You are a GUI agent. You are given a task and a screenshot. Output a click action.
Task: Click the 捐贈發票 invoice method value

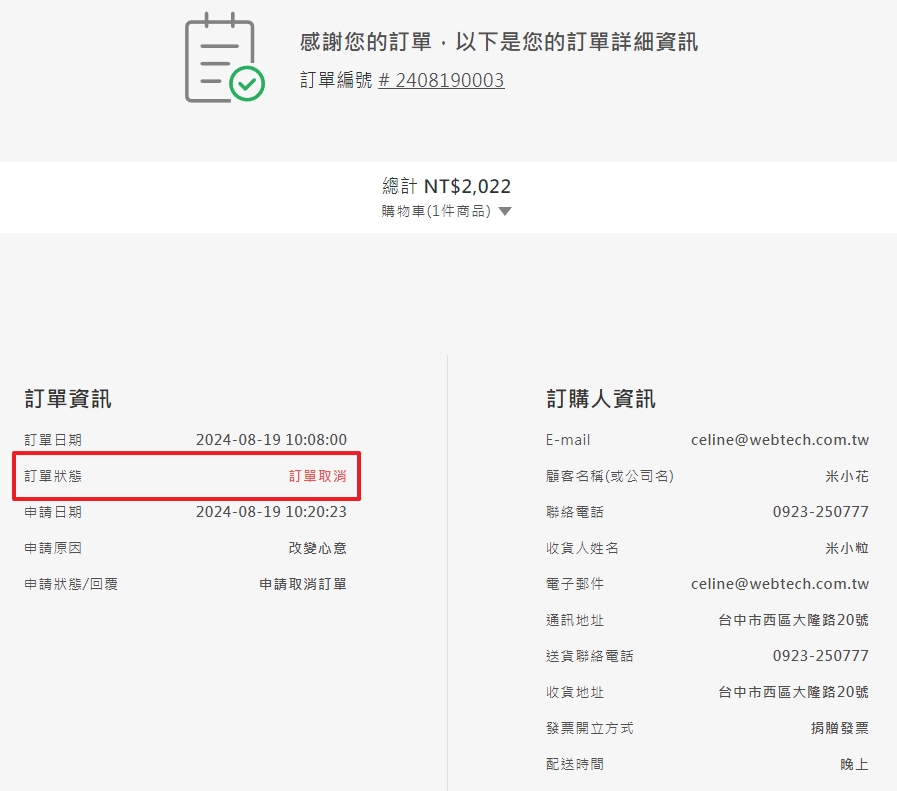(839, 728)
